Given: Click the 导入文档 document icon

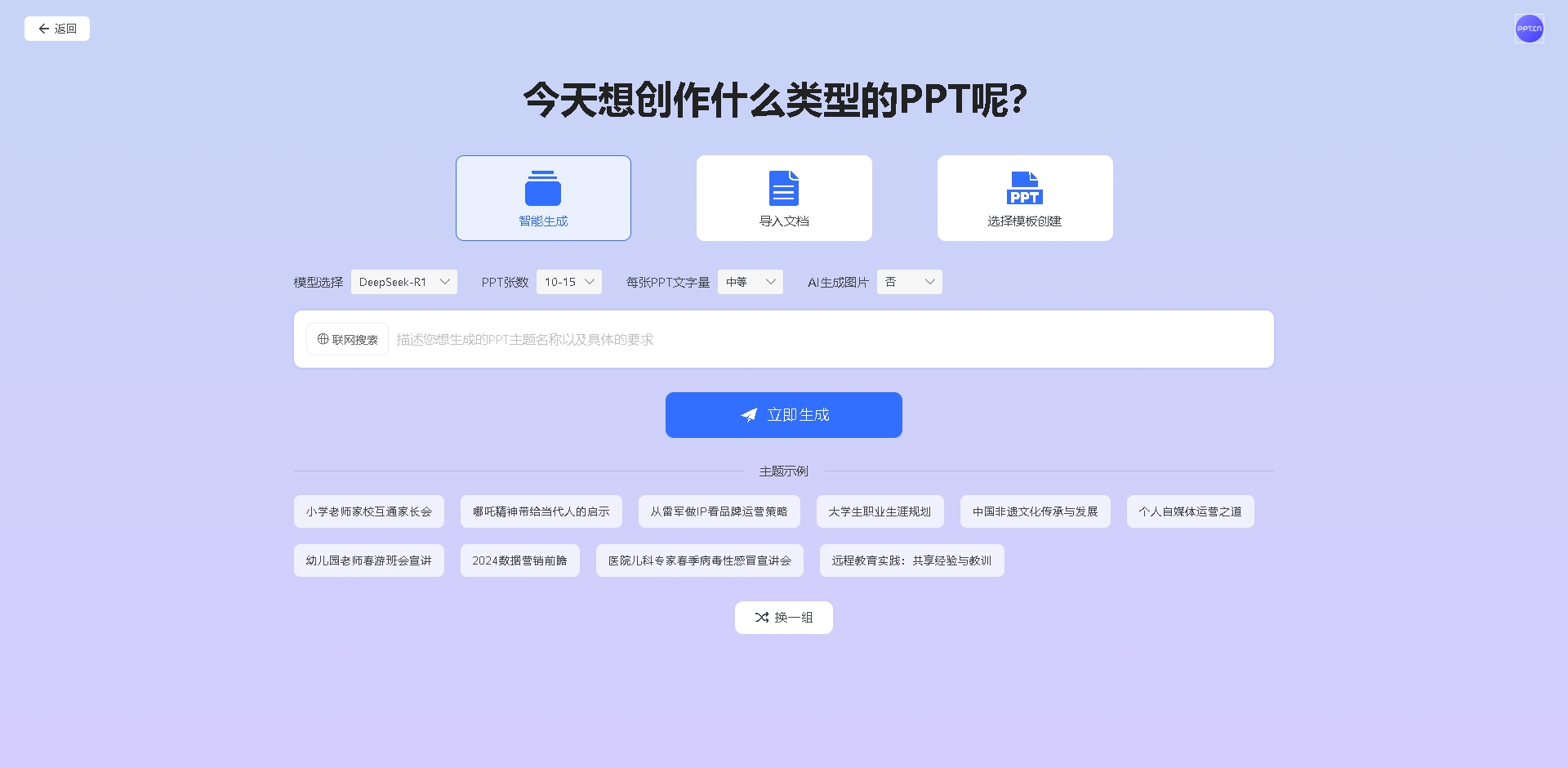Looking at the screenshot, I should 784,189.
